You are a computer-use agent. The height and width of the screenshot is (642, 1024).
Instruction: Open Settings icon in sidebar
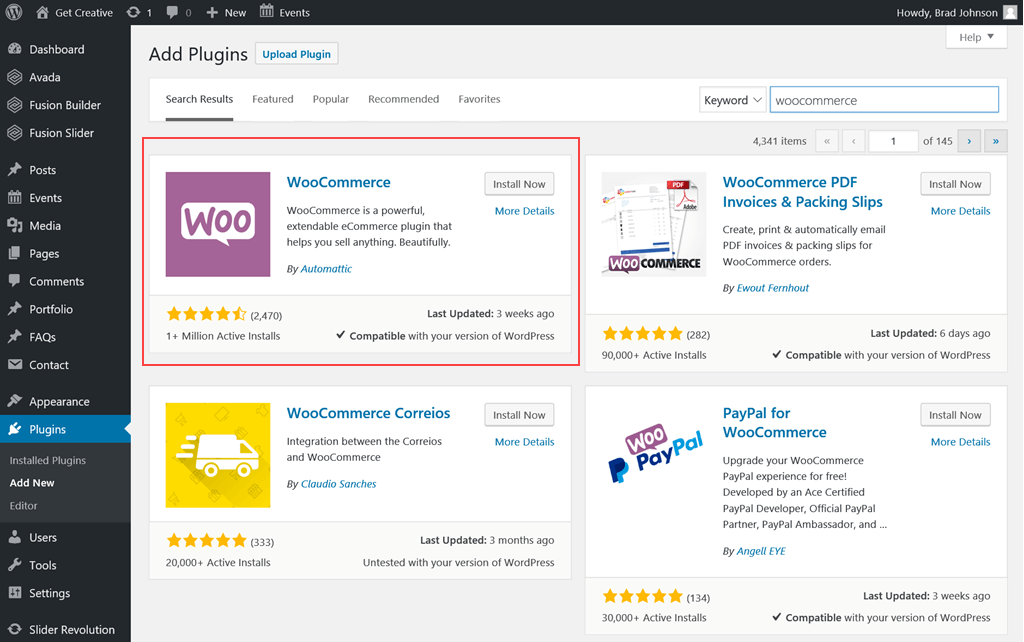click(15, 593)
